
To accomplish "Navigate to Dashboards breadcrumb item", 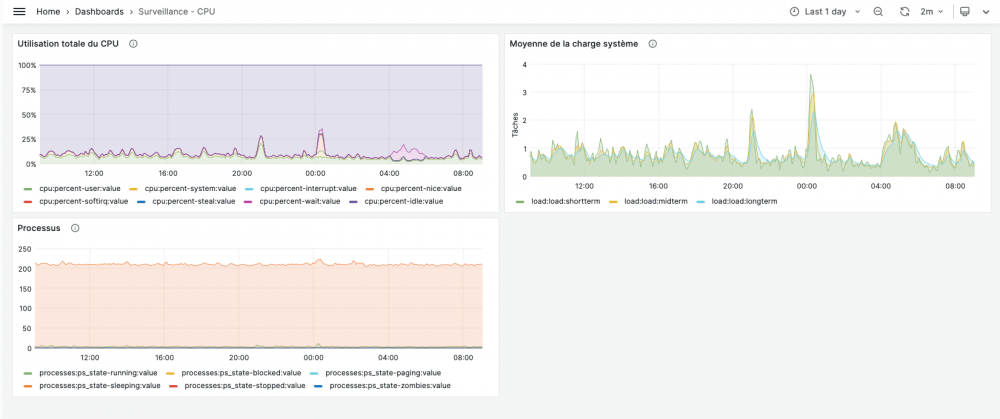I will click(x=99, y=11).
